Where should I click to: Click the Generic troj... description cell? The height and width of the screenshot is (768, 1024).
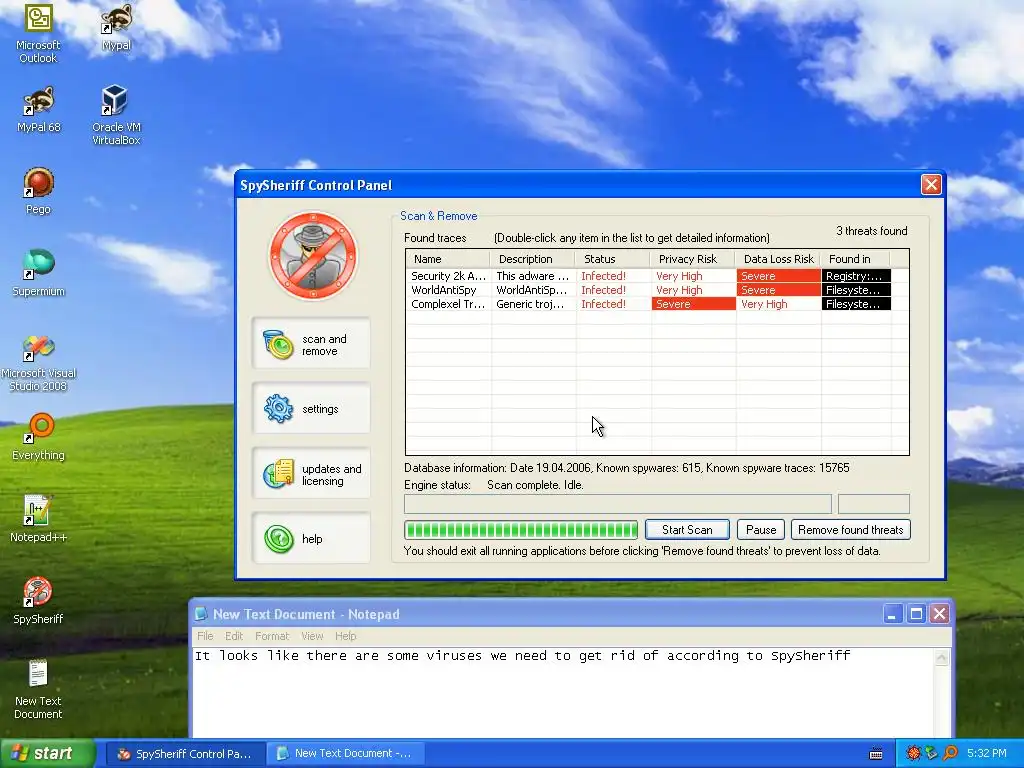pos(533,304)
